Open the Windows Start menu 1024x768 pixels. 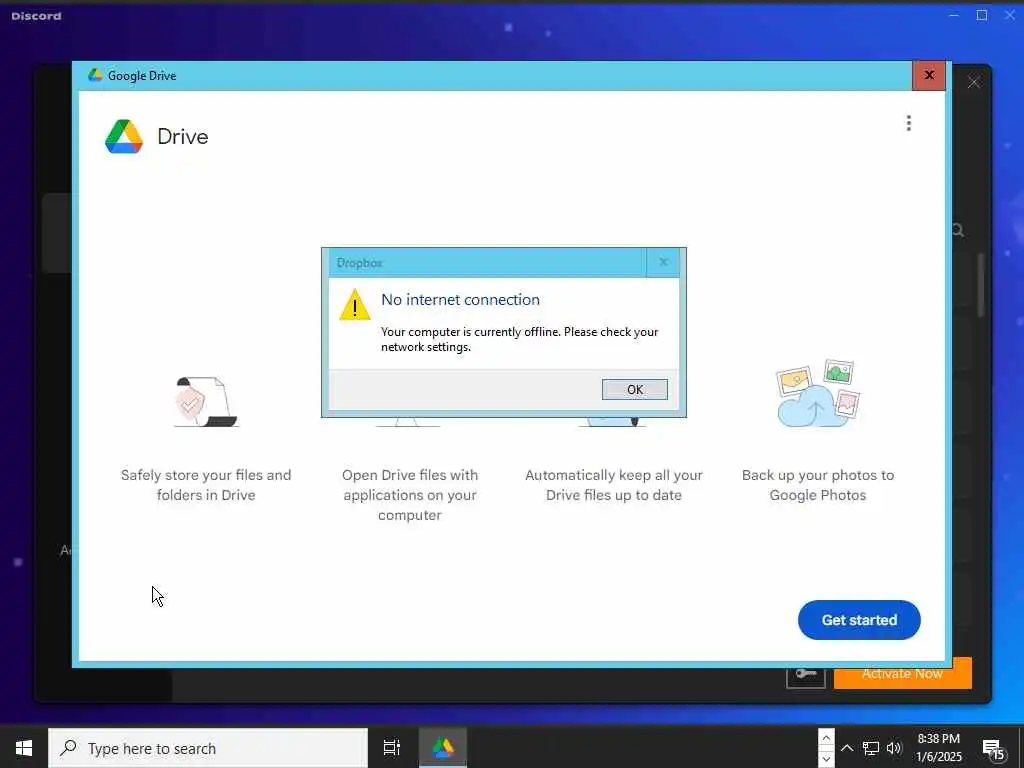point(24,748)
